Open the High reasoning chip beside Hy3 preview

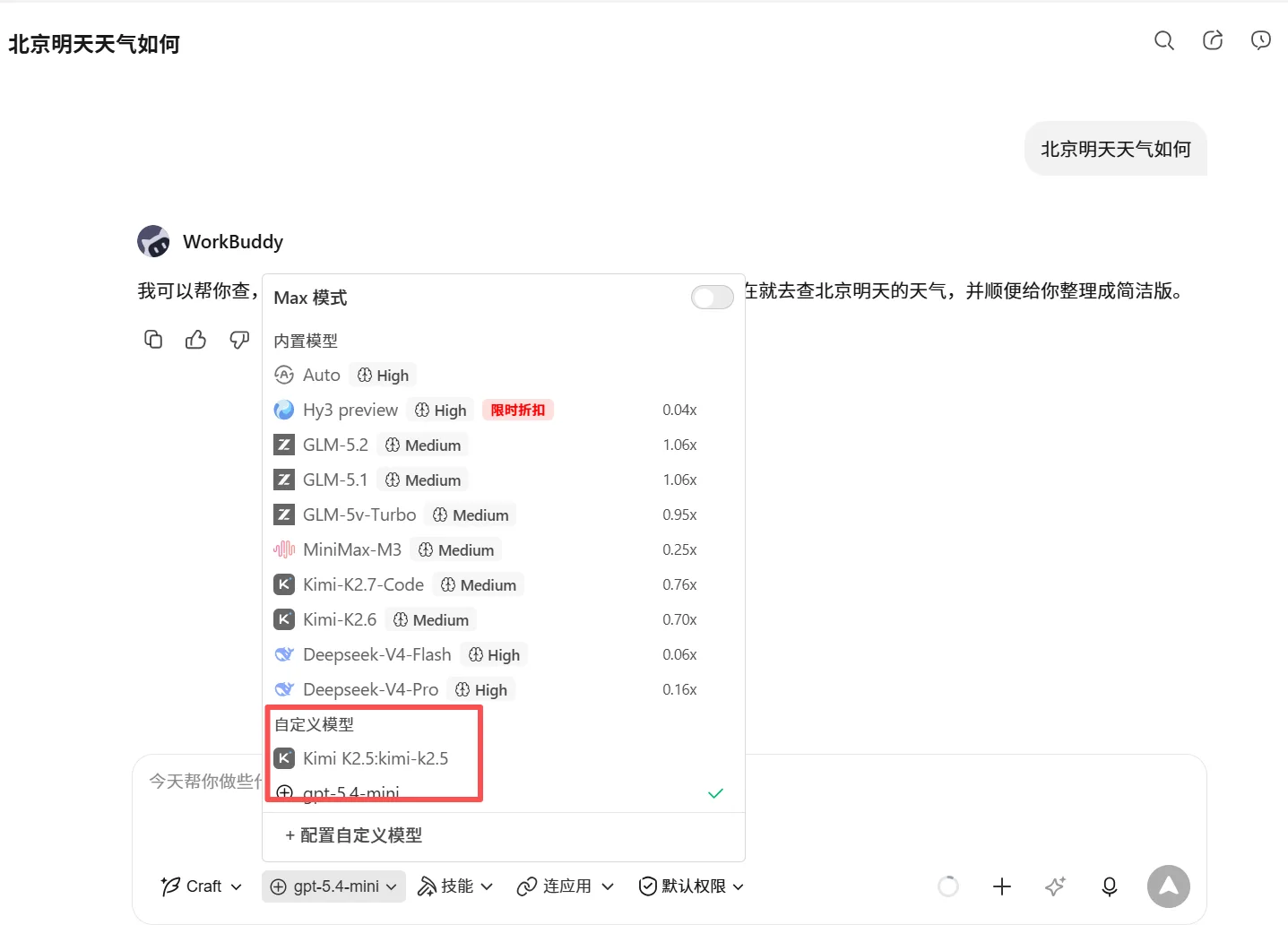[x=441, y=410]
